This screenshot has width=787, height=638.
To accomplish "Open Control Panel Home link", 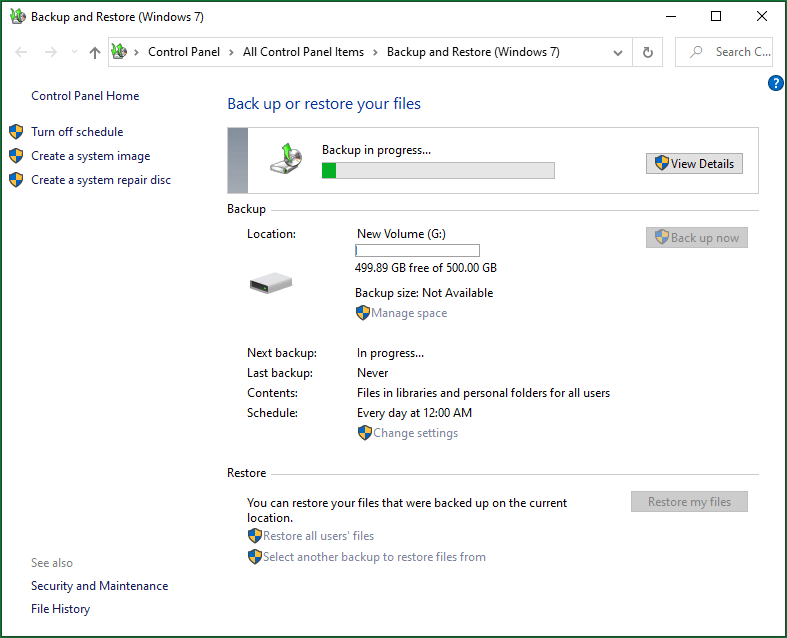I will (x=85, y=96).
